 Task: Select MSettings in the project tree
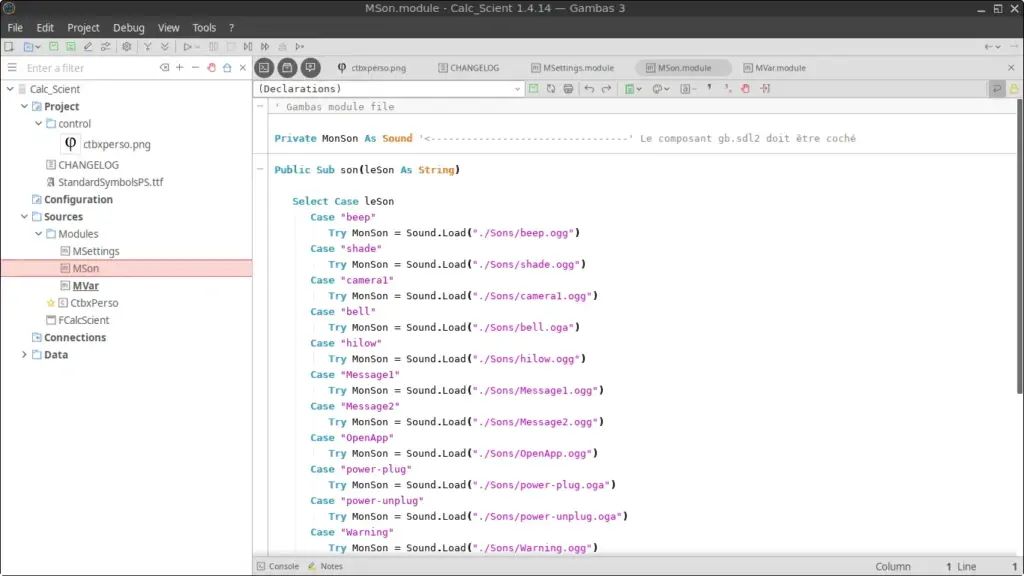pos(95,251)
